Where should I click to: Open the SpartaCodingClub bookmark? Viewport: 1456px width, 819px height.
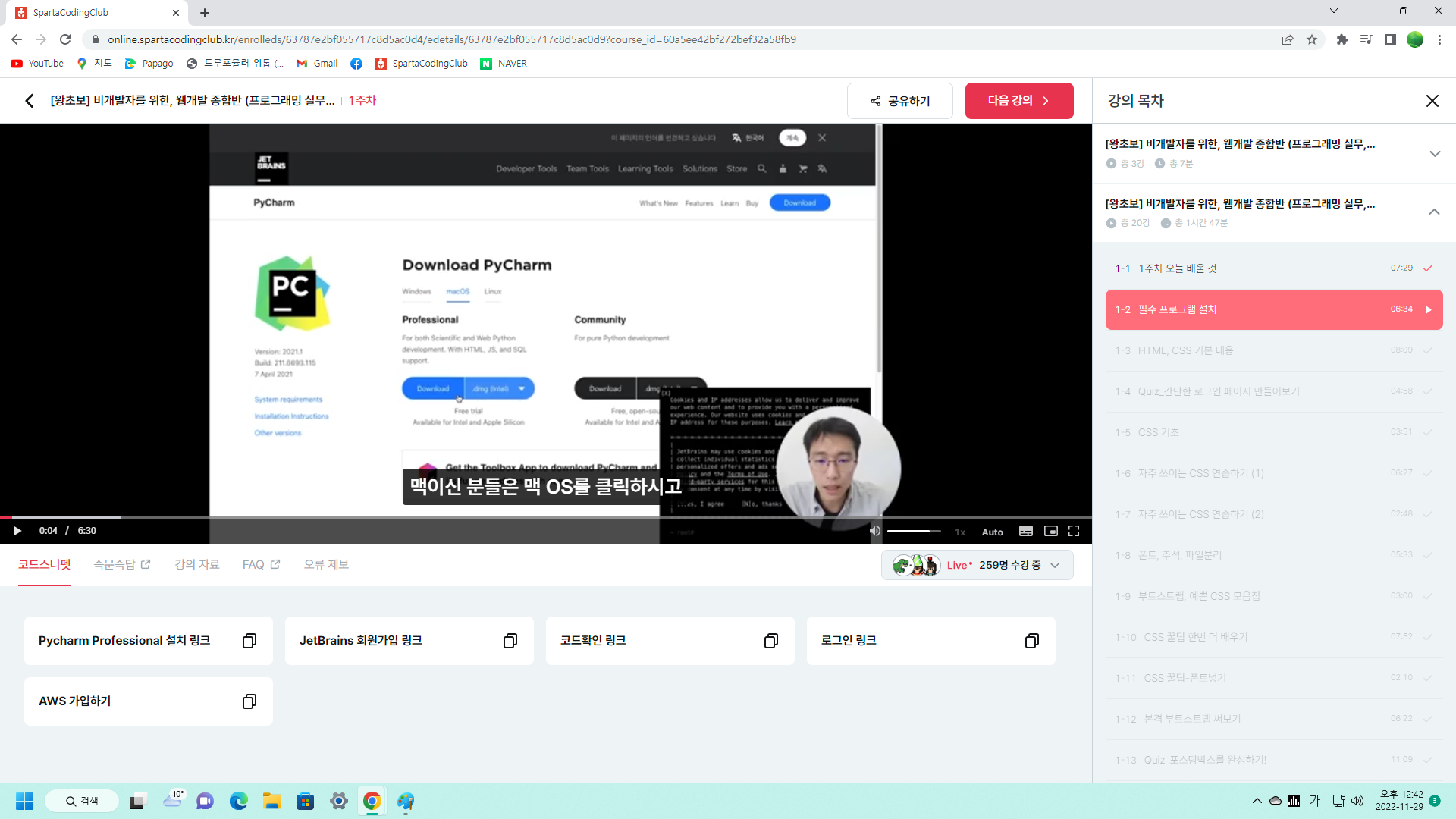point(422,64)
